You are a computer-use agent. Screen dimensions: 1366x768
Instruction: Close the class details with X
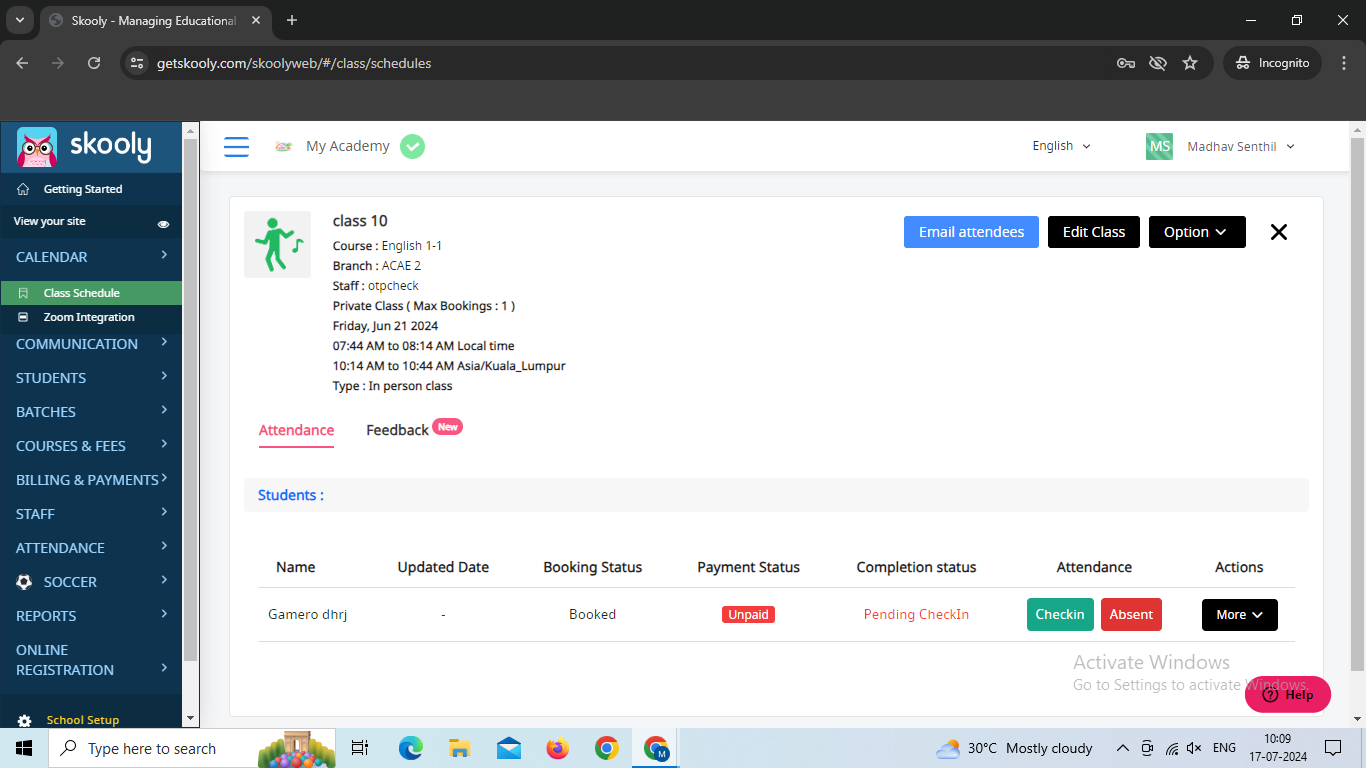point(1278,232)
